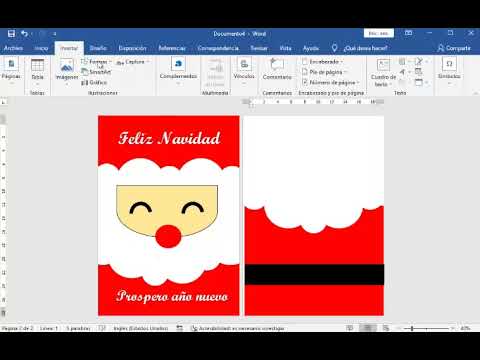Insert a SmartArt graphic

click(x=97, y=72)
